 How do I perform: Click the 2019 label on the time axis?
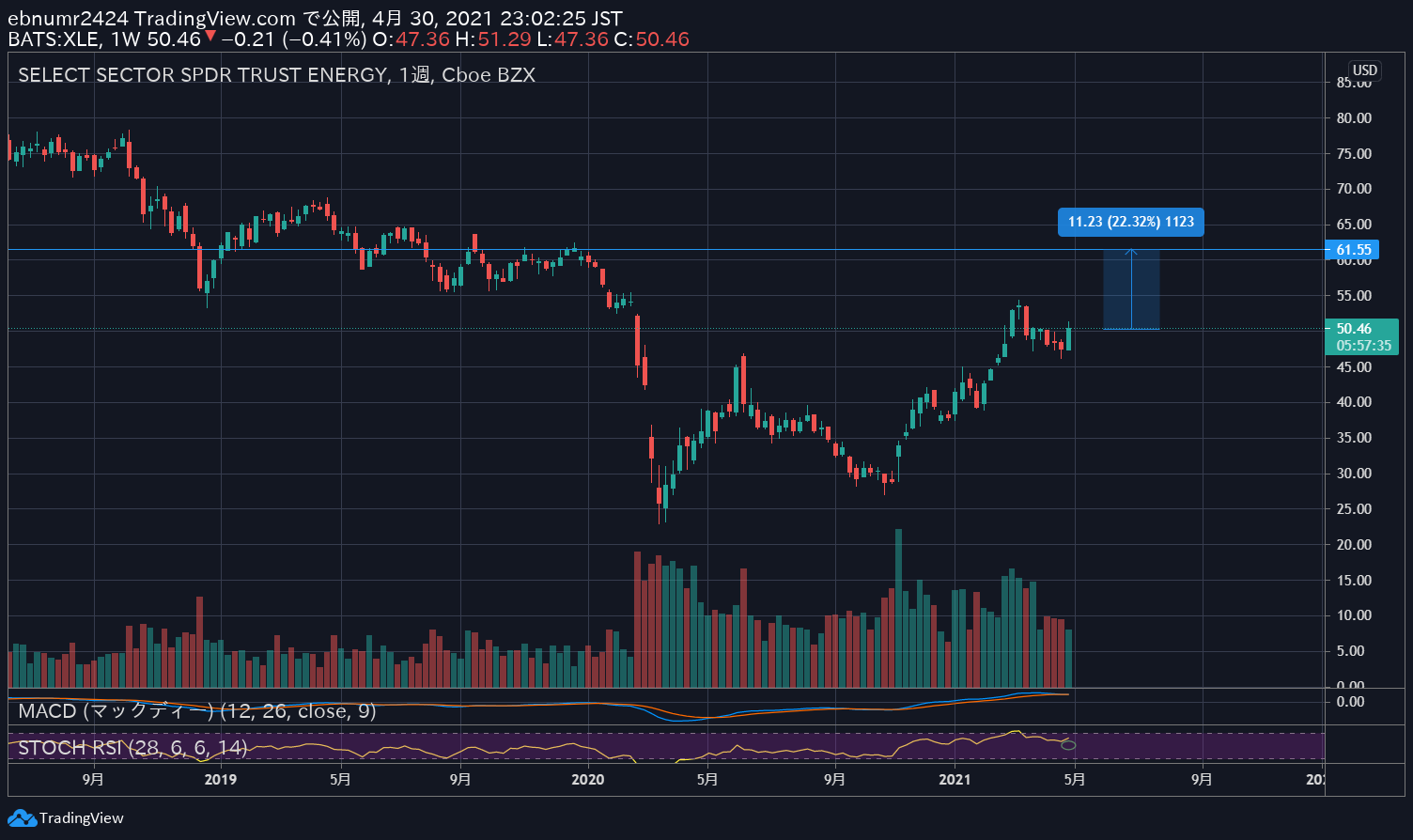click(x=221, y=780)
